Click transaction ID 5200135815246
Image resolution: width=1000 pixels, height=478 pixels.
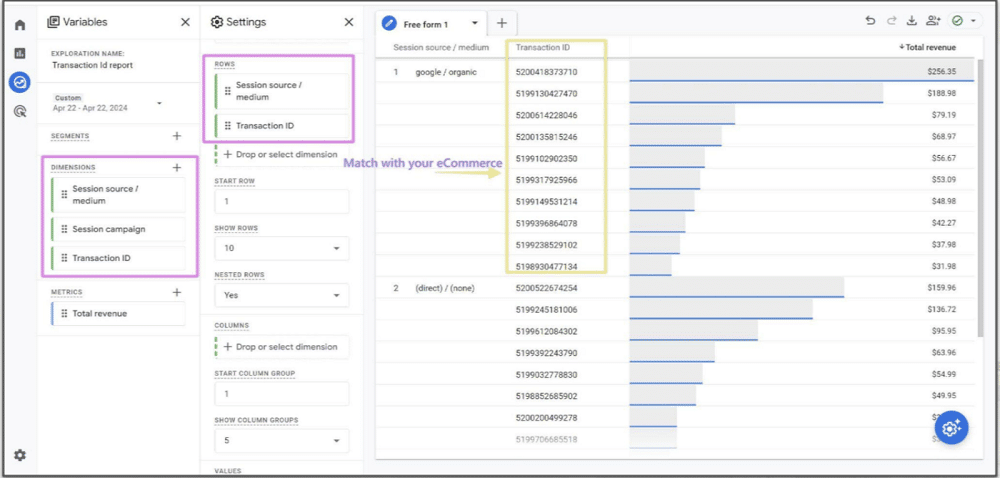click(547, 137)
